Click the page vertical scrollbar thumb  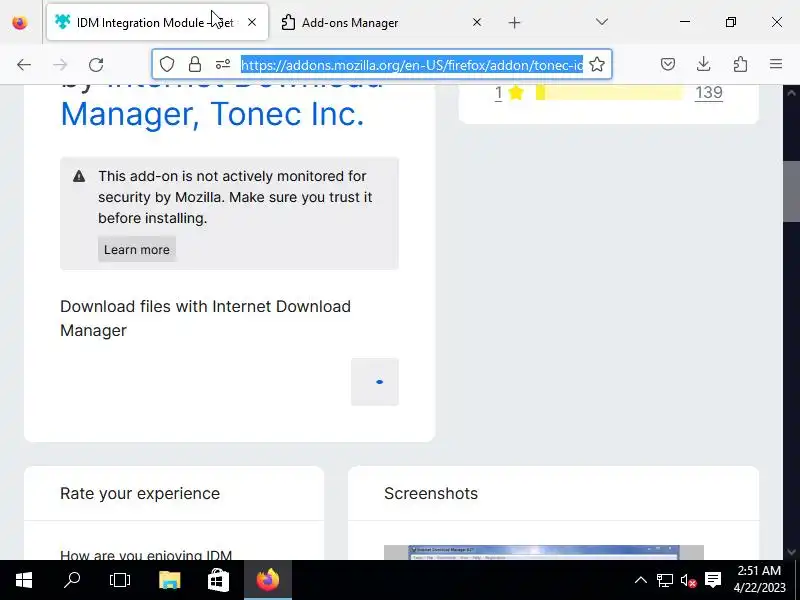coord(791,191)
